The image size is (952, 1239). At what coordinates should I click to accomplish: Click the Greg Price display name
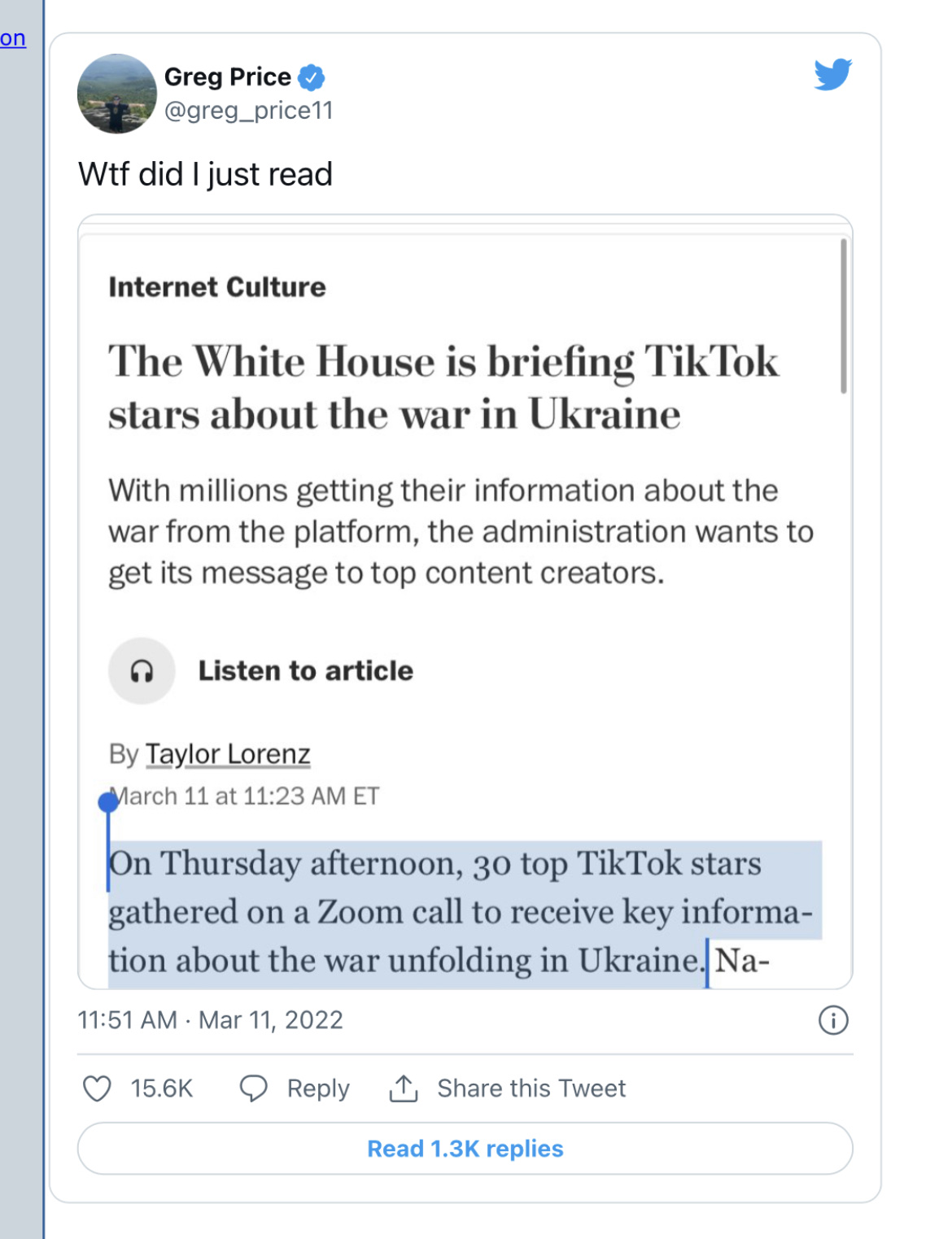[x=228, y=76]
